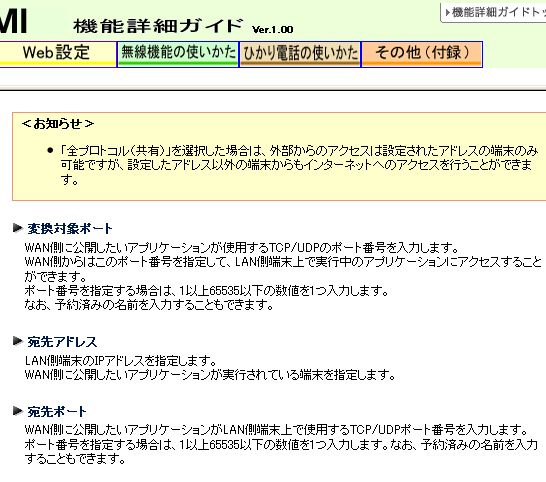Select the 宛先アドレス heading
This screenshot has height=482, width=546.
pos(62,342)
